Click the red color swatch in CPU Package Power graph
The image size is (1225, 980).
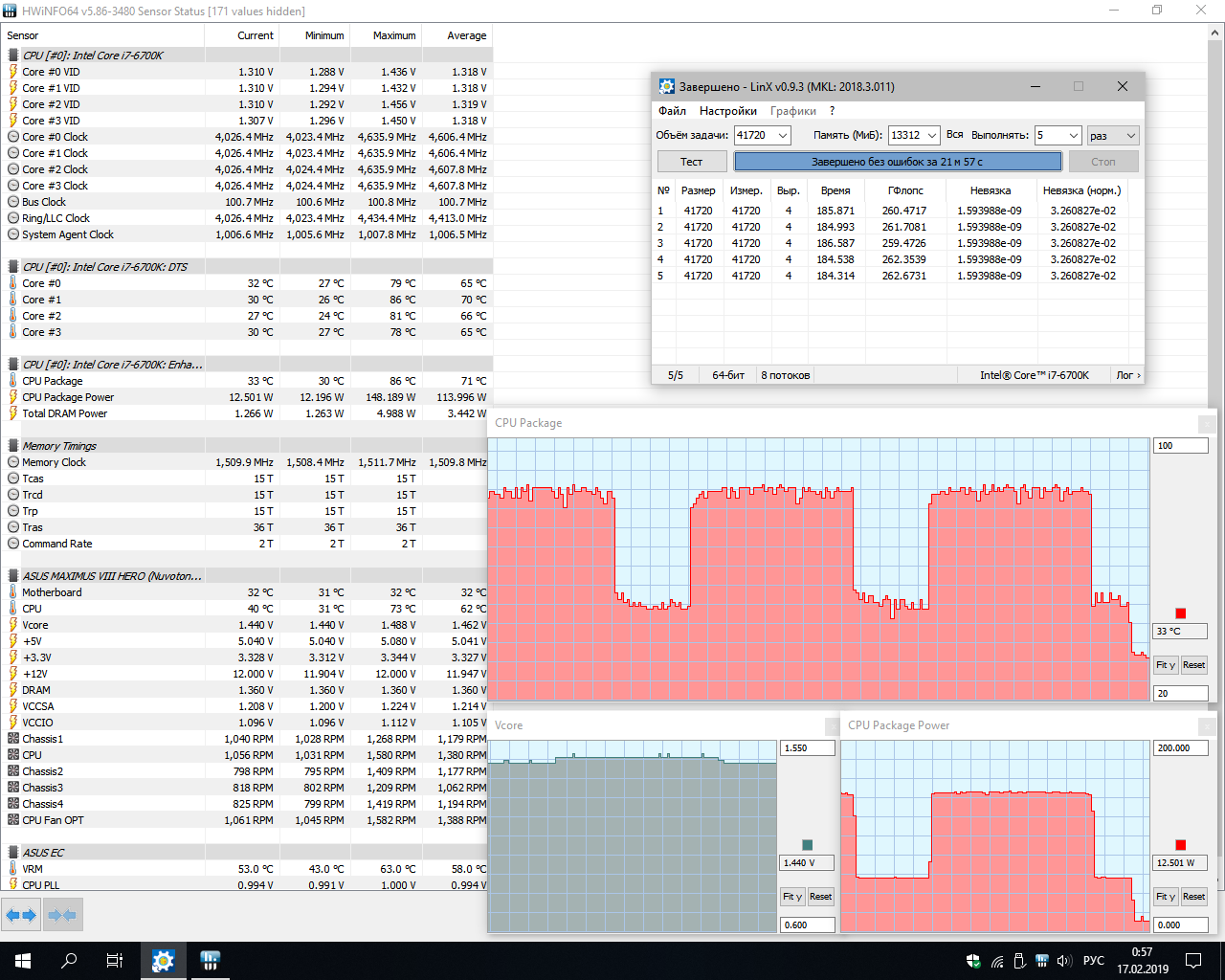pos(1181,845)
